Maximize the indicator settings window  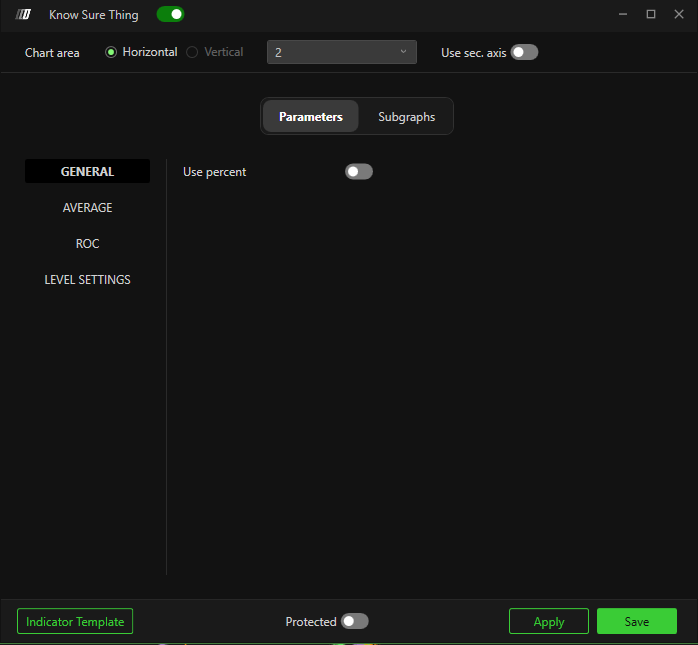(651, 14)
